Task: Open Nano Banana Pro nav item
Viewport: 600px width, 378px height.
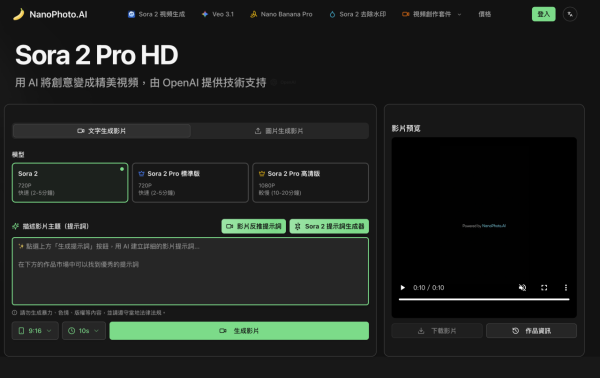Action: pyautogui.click(x=281, y=14)
